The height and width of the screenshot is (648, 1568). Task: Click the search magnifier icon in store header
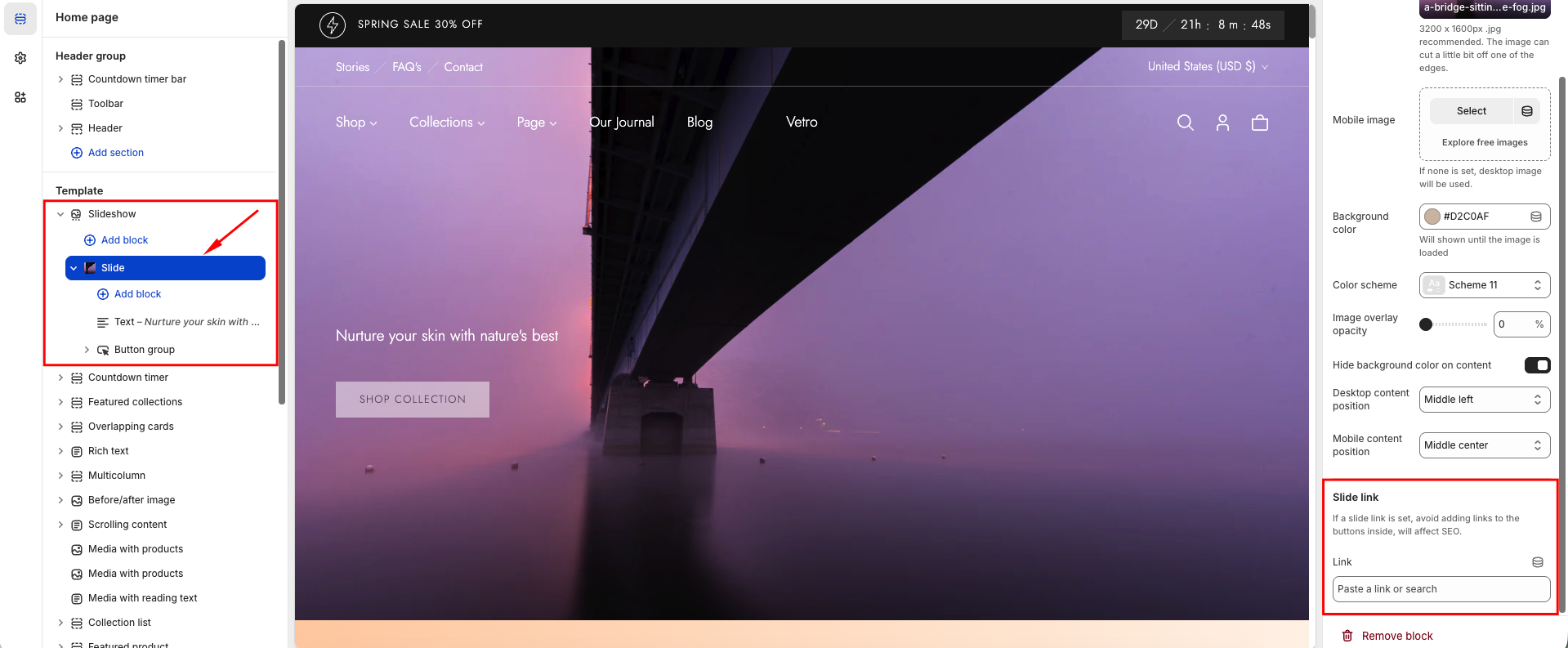coord(1185,123)
